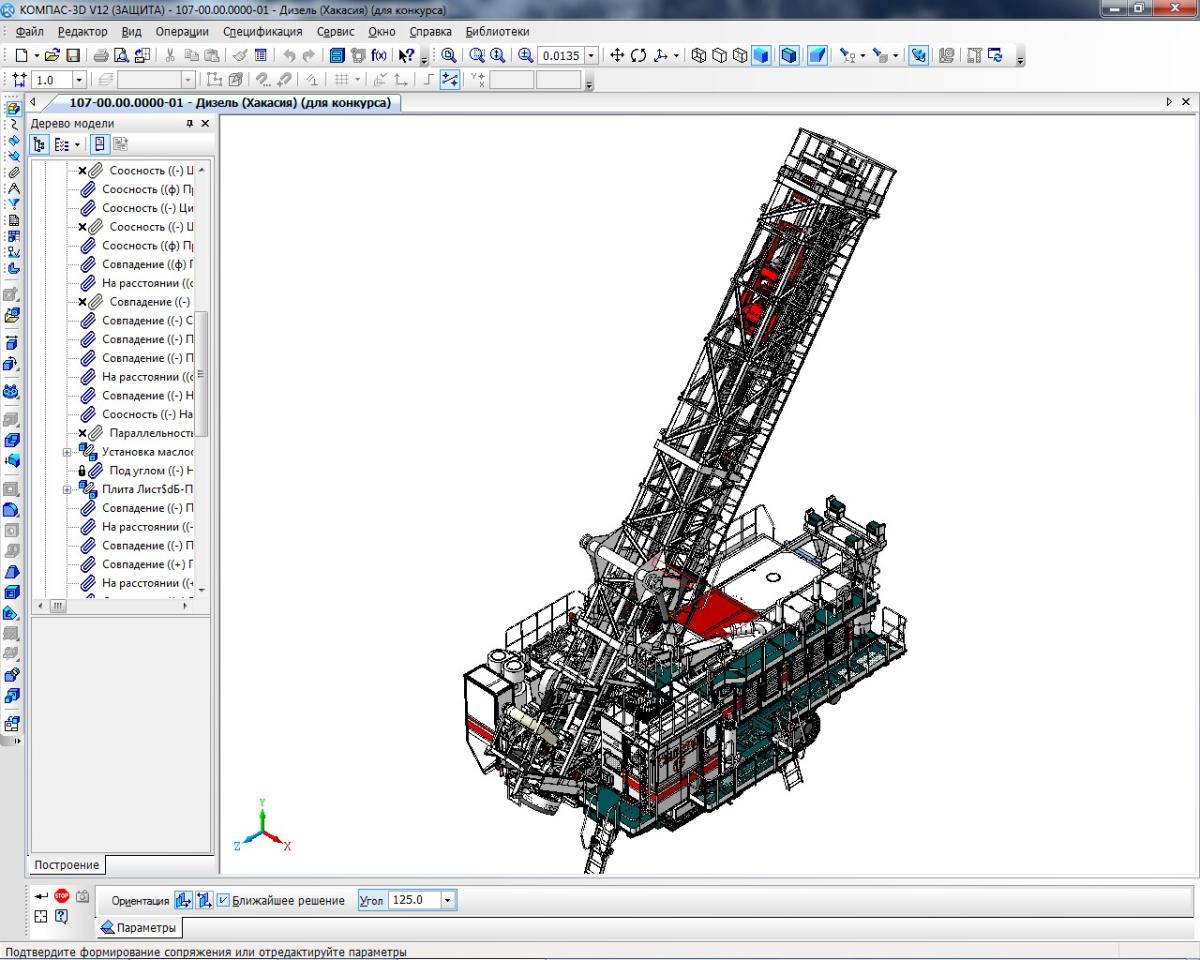This screenshot has height=960, width=1200.
Task: Switch to the Построение tab
Action: pyautogui.click(x=67, y=865)
